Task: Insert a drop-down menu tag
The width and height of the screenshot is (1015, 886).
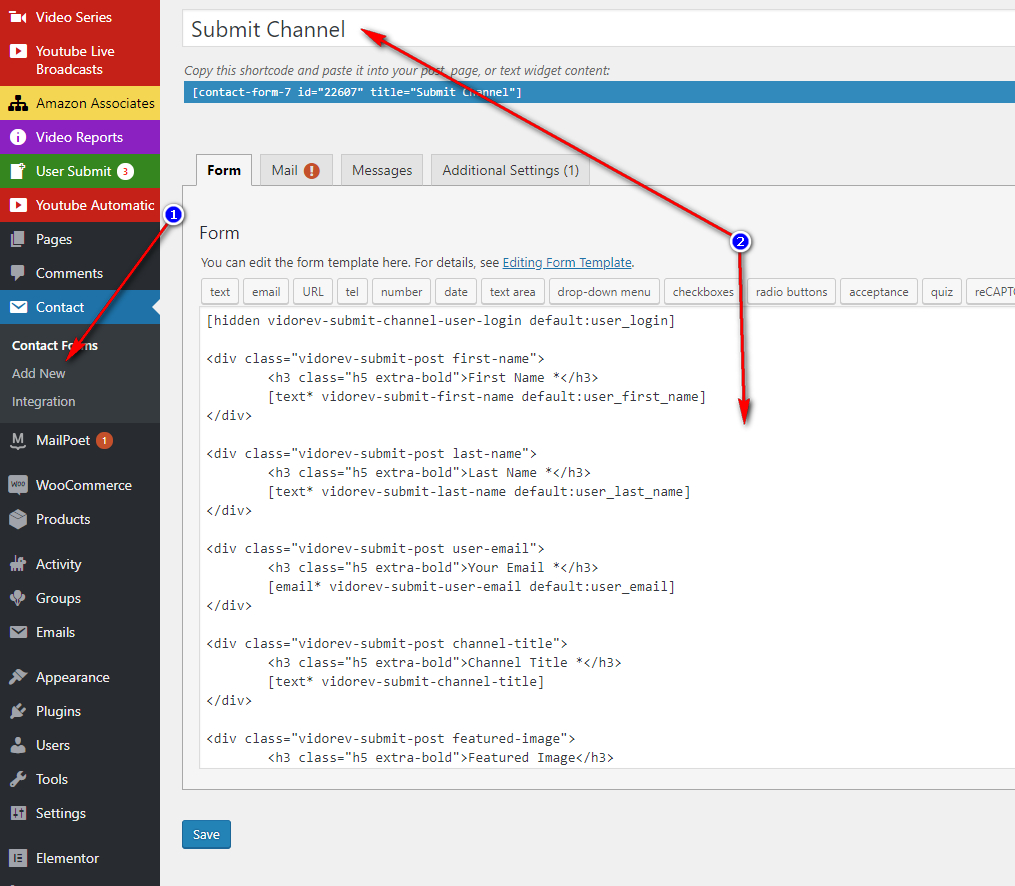Action: click(603, 292)
